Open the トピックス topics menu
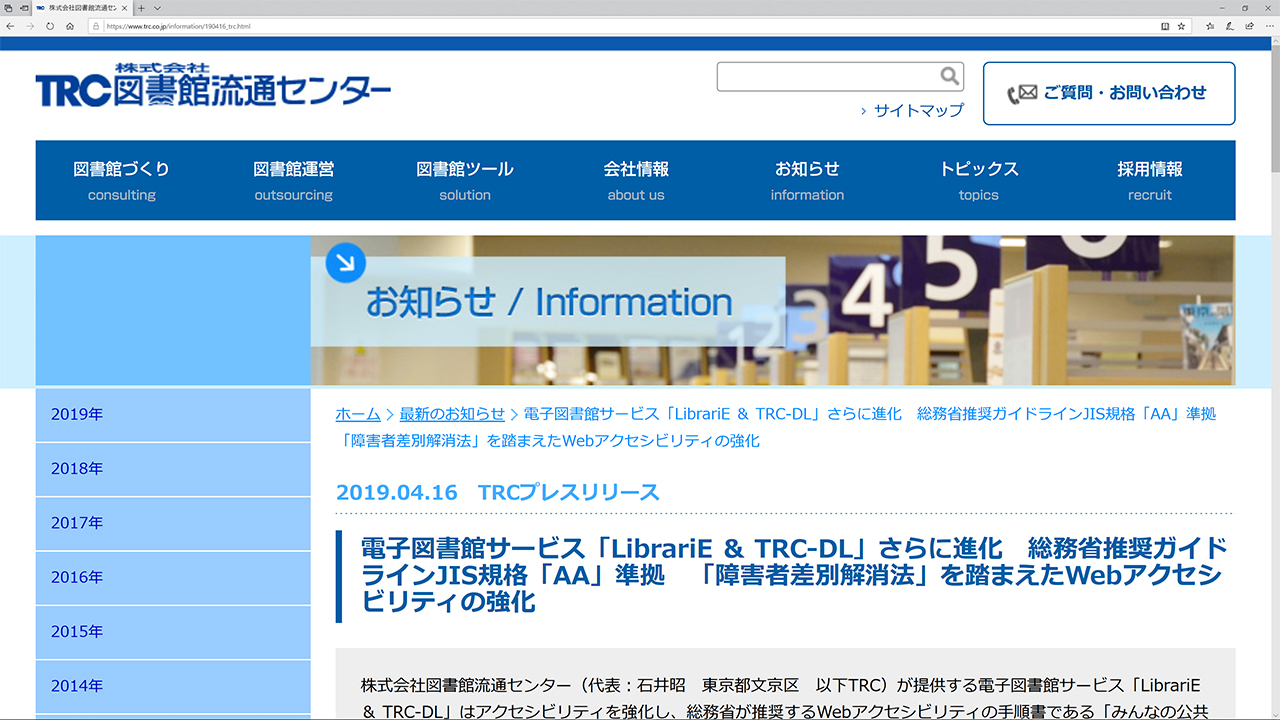 tap(979, 180)
